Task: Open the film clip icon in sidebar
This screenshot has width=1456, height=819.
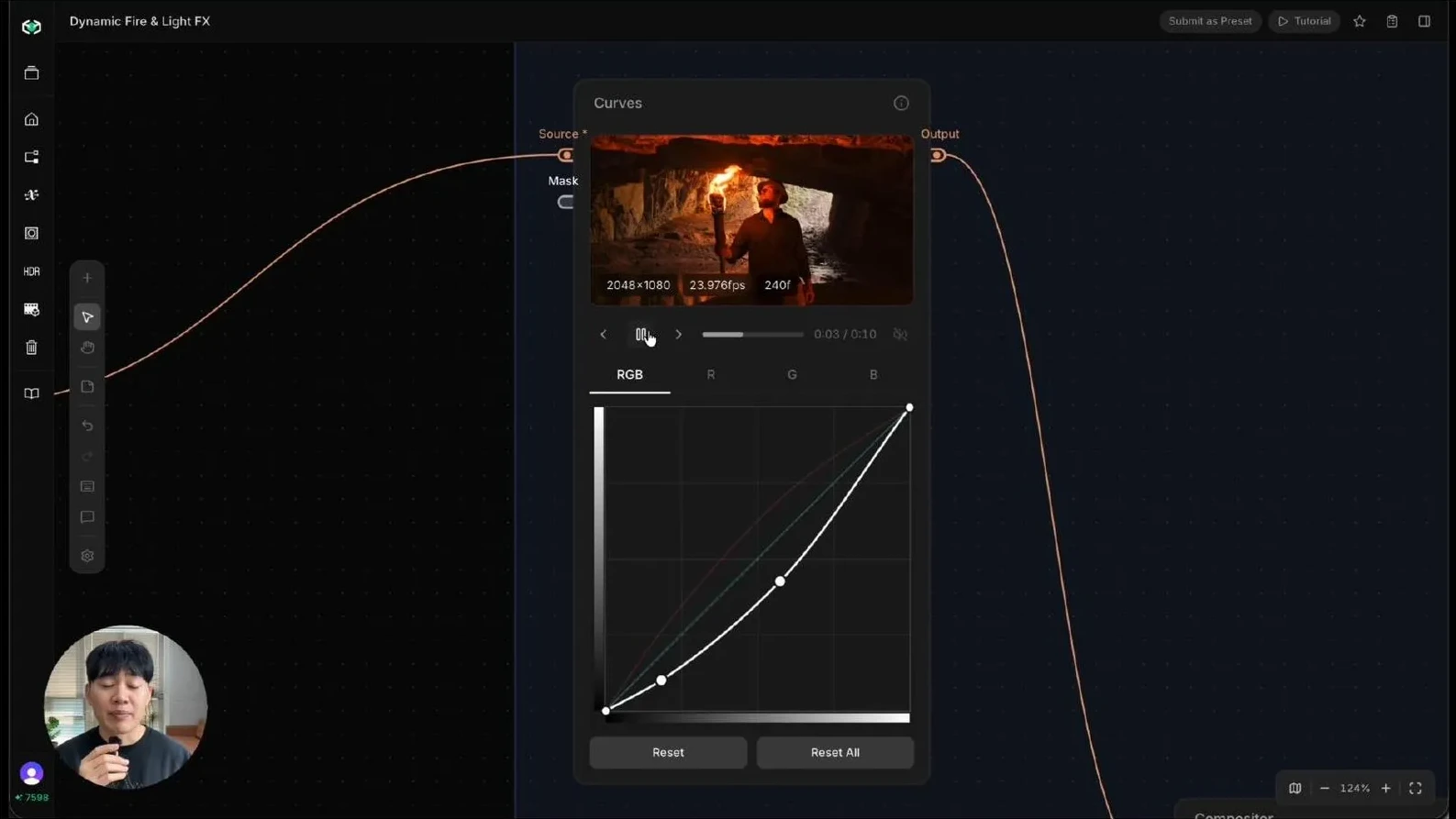Action: (31, 309)
